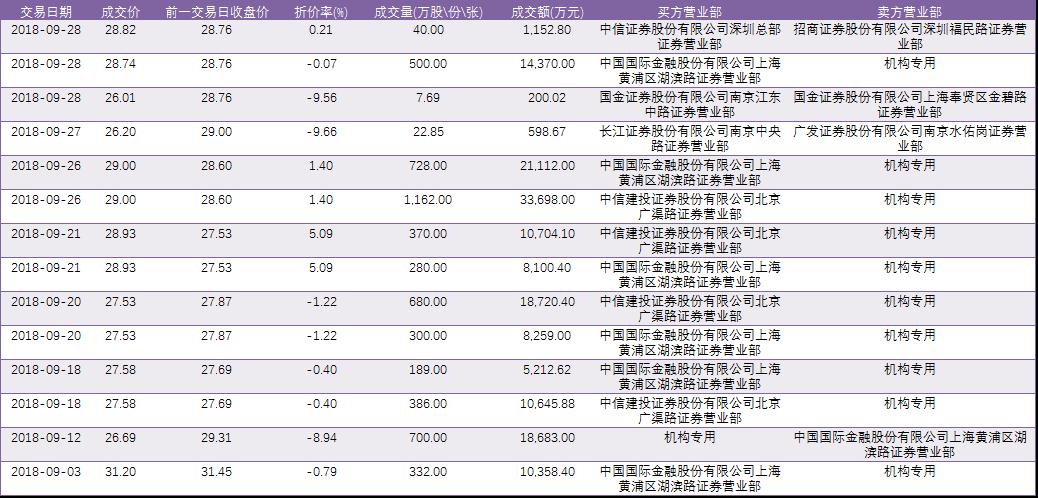Click the 成交量(万股\份\张) column header
This screenshot has width=1038, height=498.
tap(428, 12)
